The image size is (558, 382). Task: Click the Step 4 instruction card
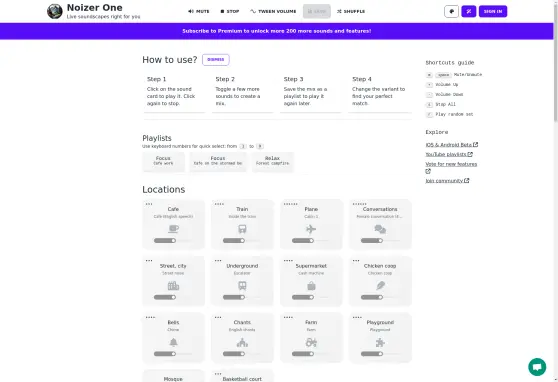(x=380, y=93)
